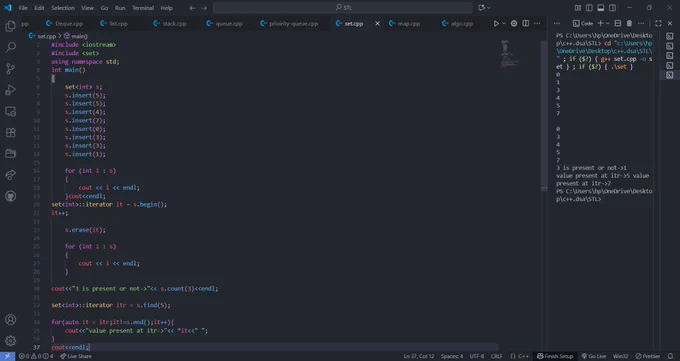Toggle the secondary side bar
680x361 pixels.
[612, 8]
